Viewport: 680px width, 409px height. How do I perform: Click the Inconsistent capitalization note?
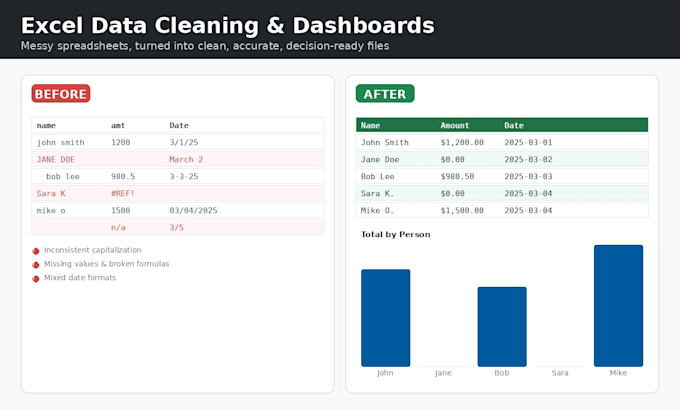click(x=92, y=250)
